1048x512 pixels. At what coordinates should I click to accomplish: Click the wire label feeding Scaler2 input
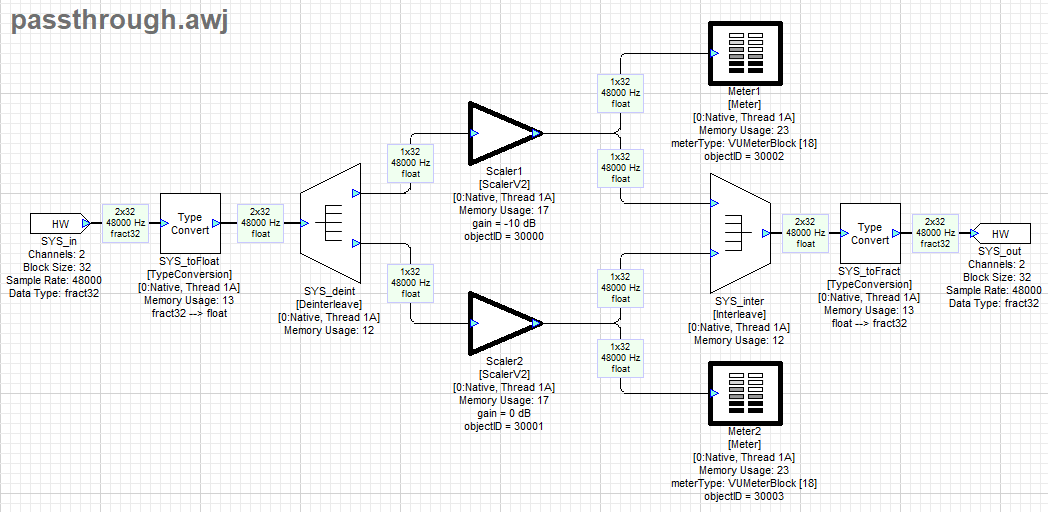[411, 284]
